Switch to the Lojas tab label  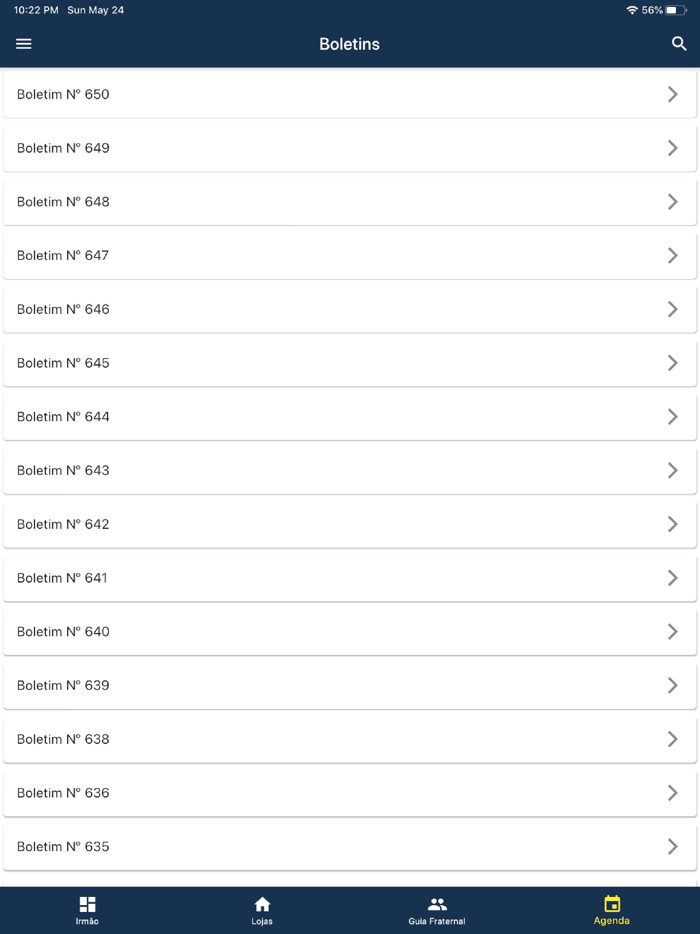pos(262,921)
